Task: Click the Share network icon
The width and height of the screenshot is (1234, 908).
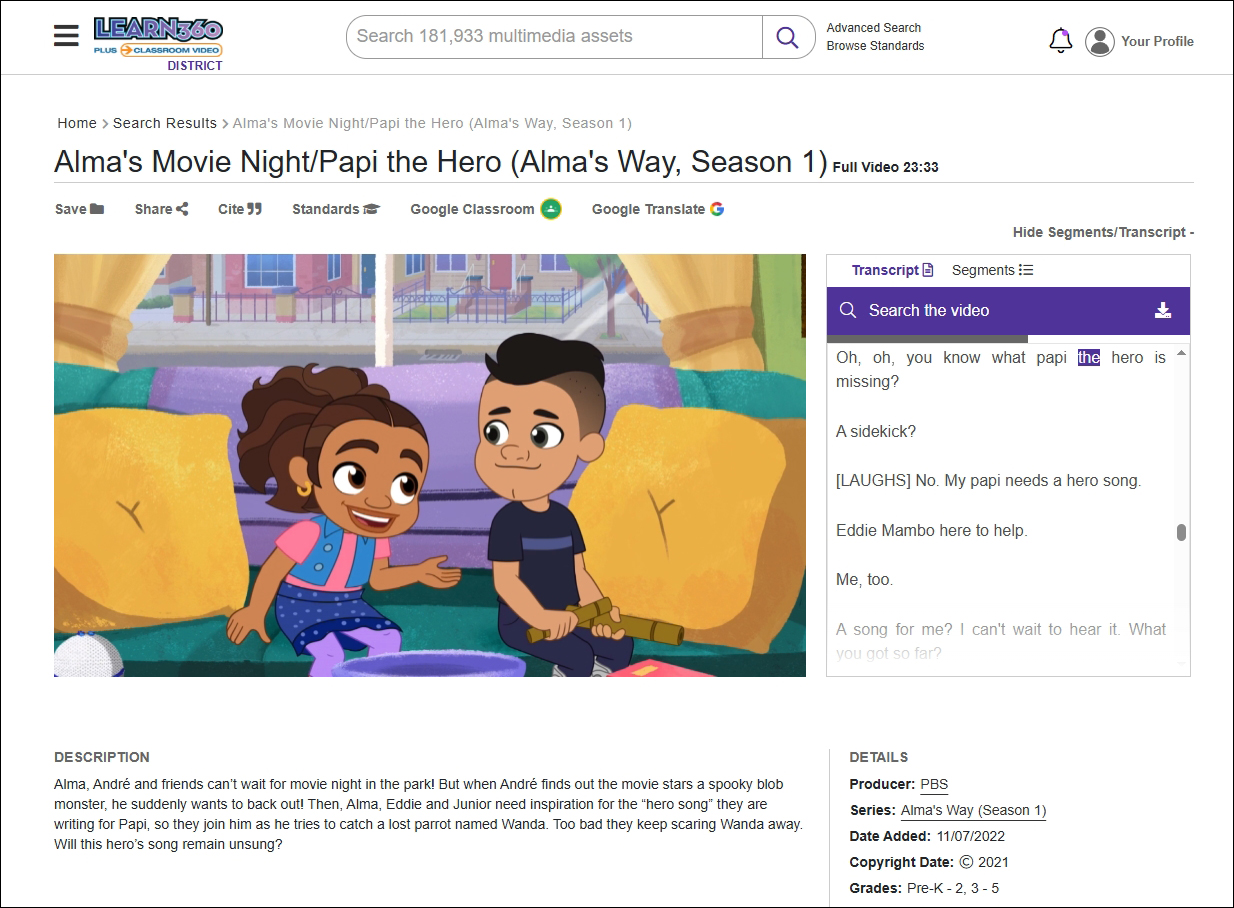Action: (182, 209)
